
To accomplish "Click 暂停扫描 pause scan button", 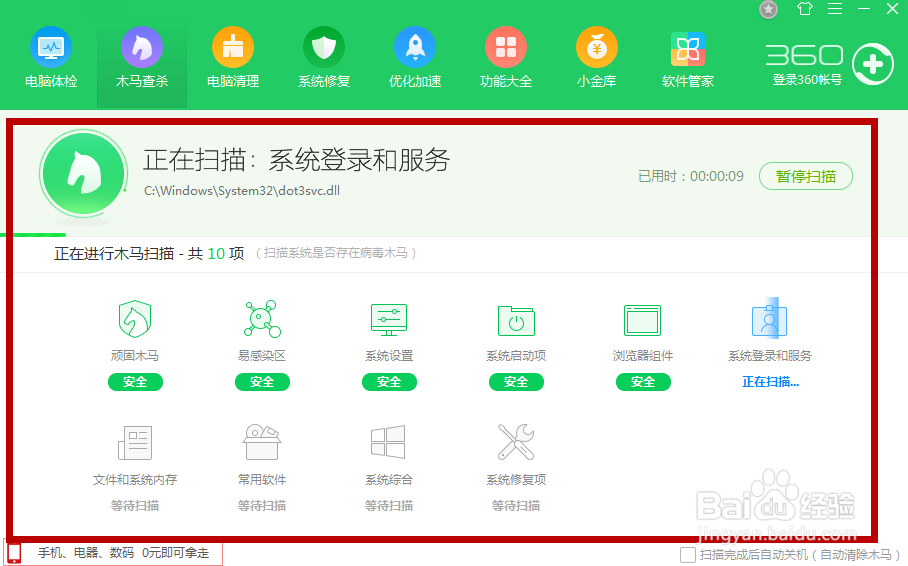I will (x=806, y=176).
